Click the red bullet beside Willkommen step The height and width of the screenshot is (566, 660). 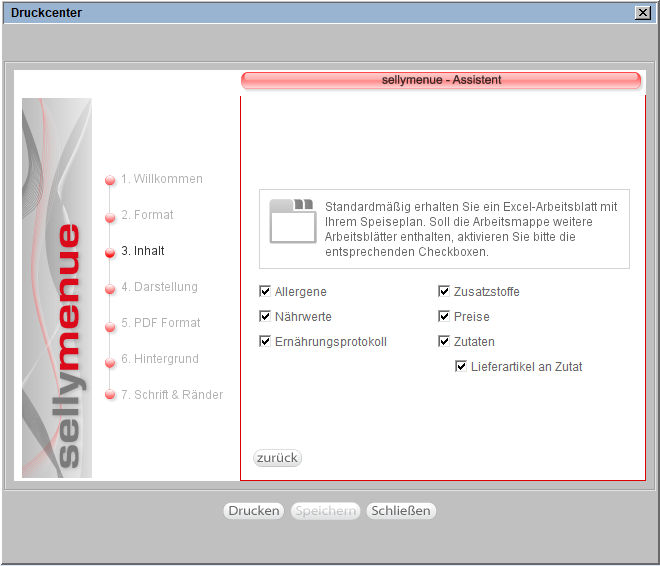point(110,181)
